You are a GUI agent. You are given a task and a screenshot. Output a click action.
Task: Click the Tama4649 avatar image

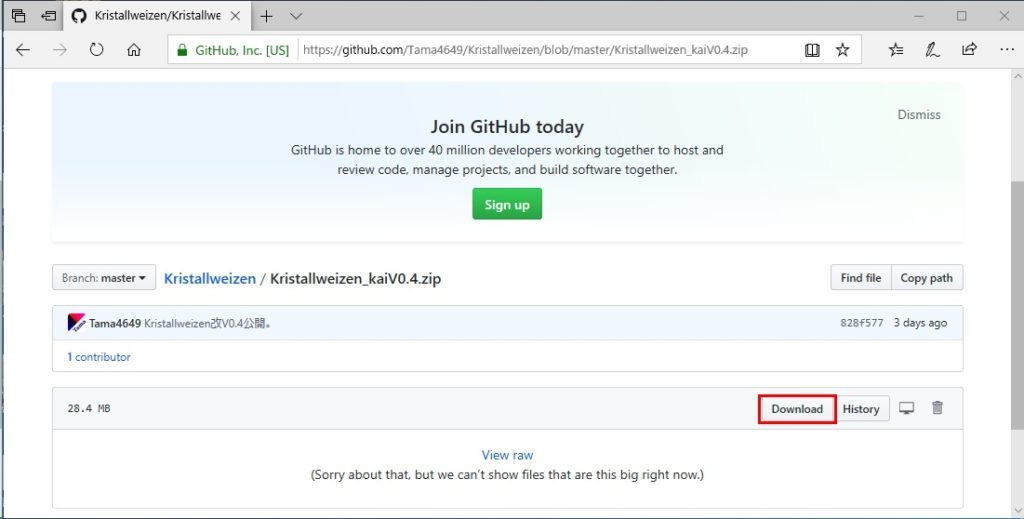tap(76, 322)
